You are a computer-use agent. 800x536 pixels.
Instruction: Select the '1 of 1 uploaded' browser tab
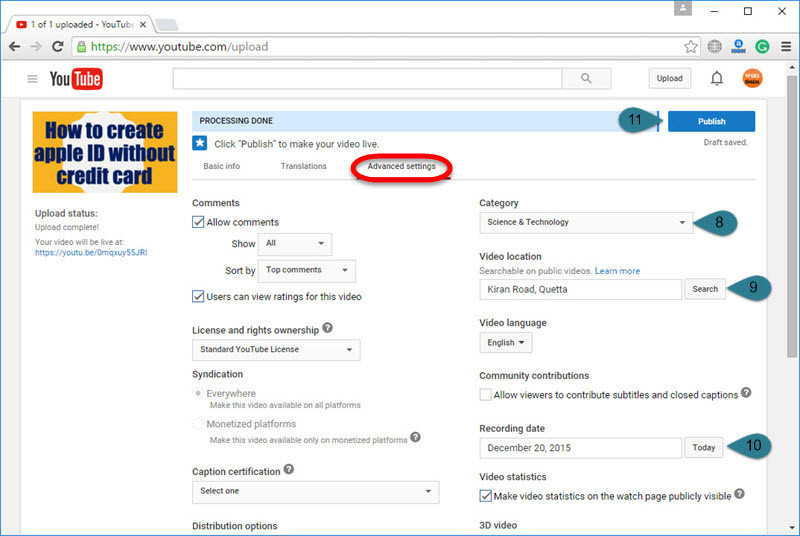pyautogui.click(x=81, y=24)
